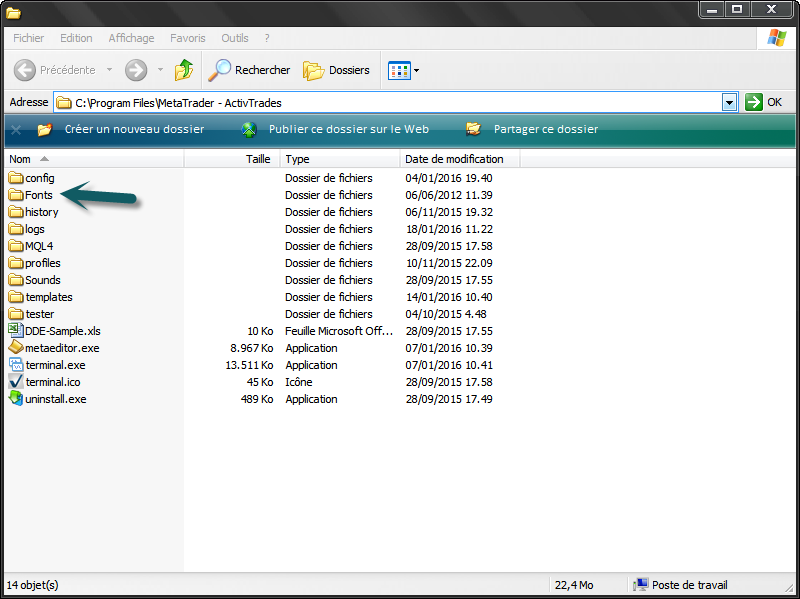Sort by Date de modification header
This screenshot has height=599, width=800.
[x=460, y=159]
